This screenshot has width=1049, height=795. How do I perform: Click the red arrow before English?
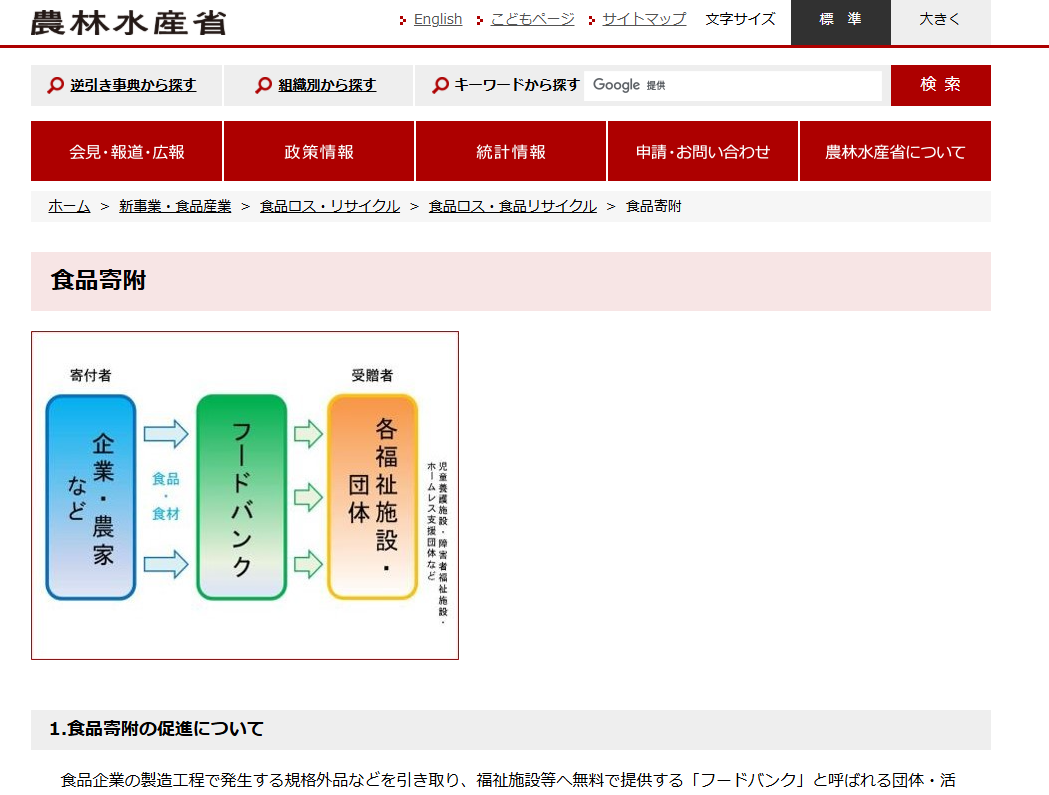click(x=403, y=20)
